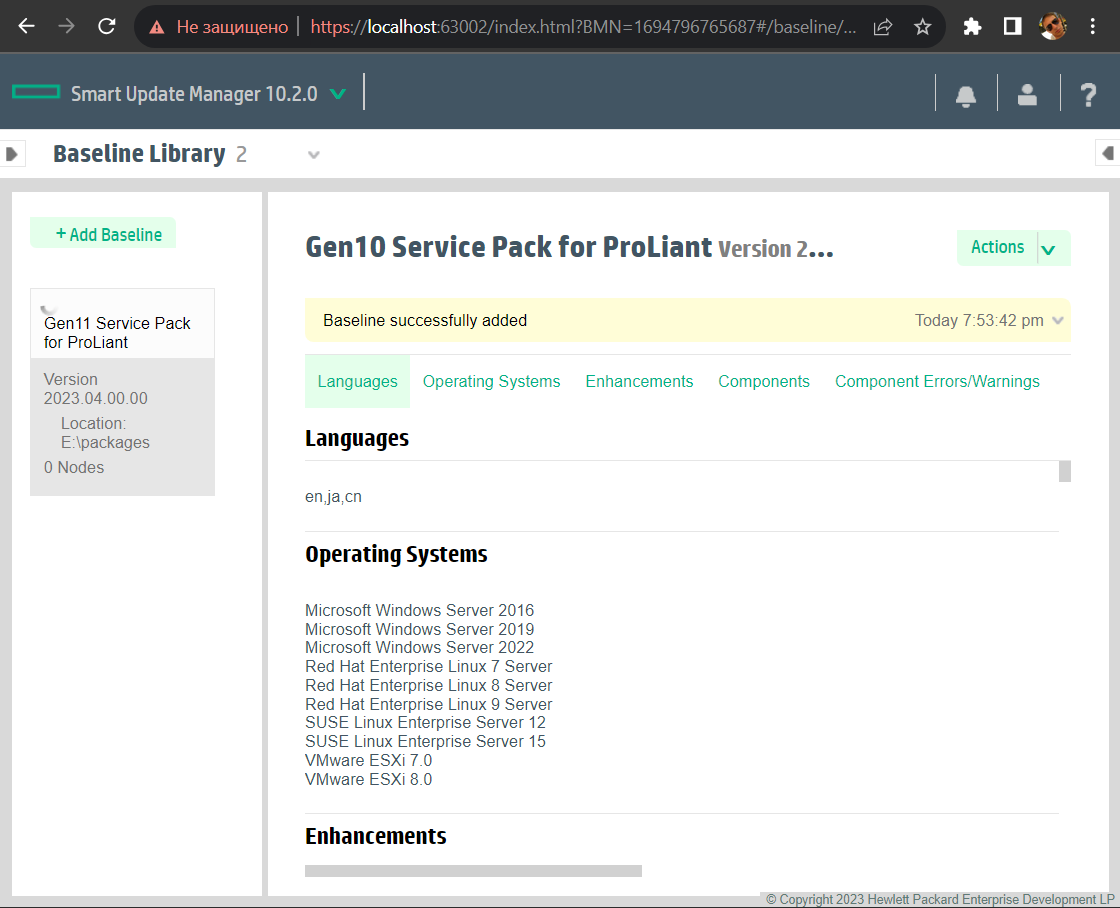Expand the left panel arrow

click(x=12, y=154)
